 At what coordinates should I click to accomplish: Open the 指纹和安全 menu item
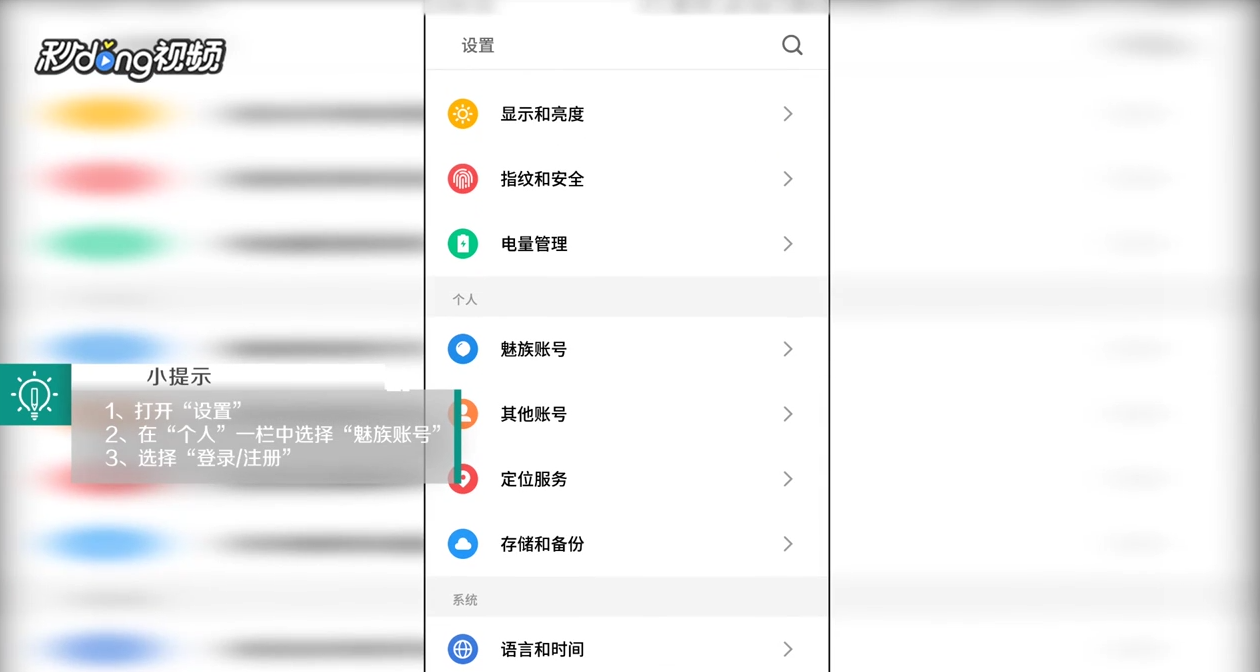click(x=542, y=179)
